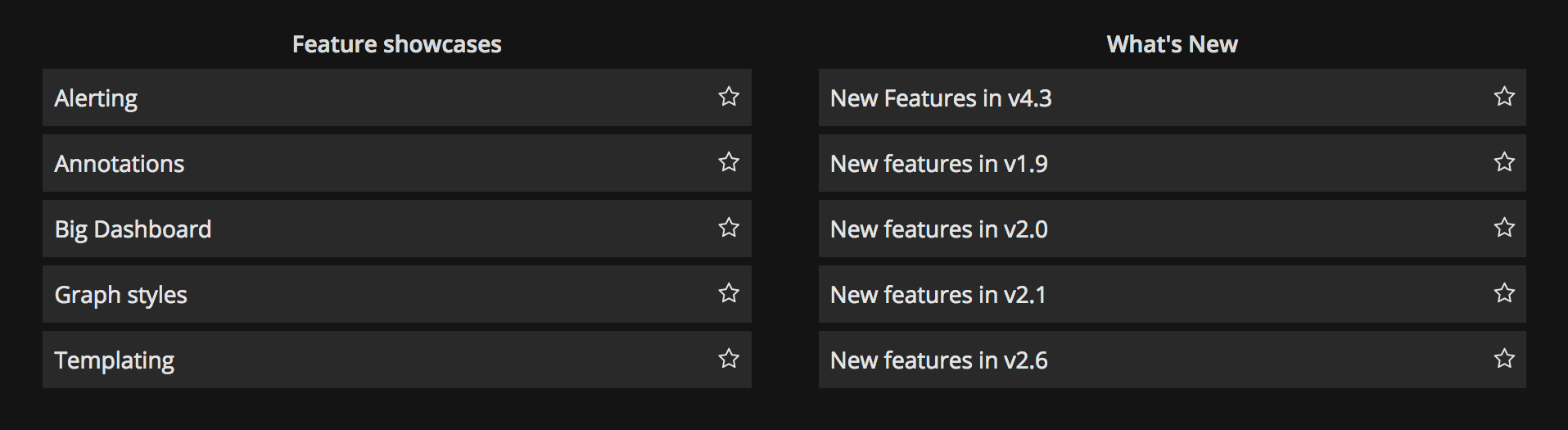Toggle star on New features in v2.1
Screen dimensions: 1568x430
click(x=1504, y=293)
